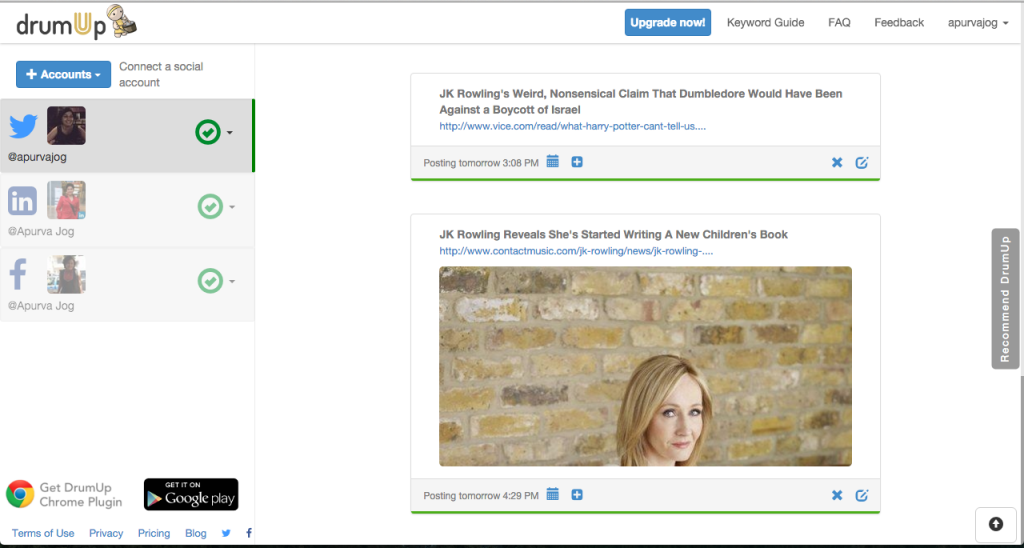
Task: Open Get DrumUp Chrome Plugin link
Action: pos(80,494)
